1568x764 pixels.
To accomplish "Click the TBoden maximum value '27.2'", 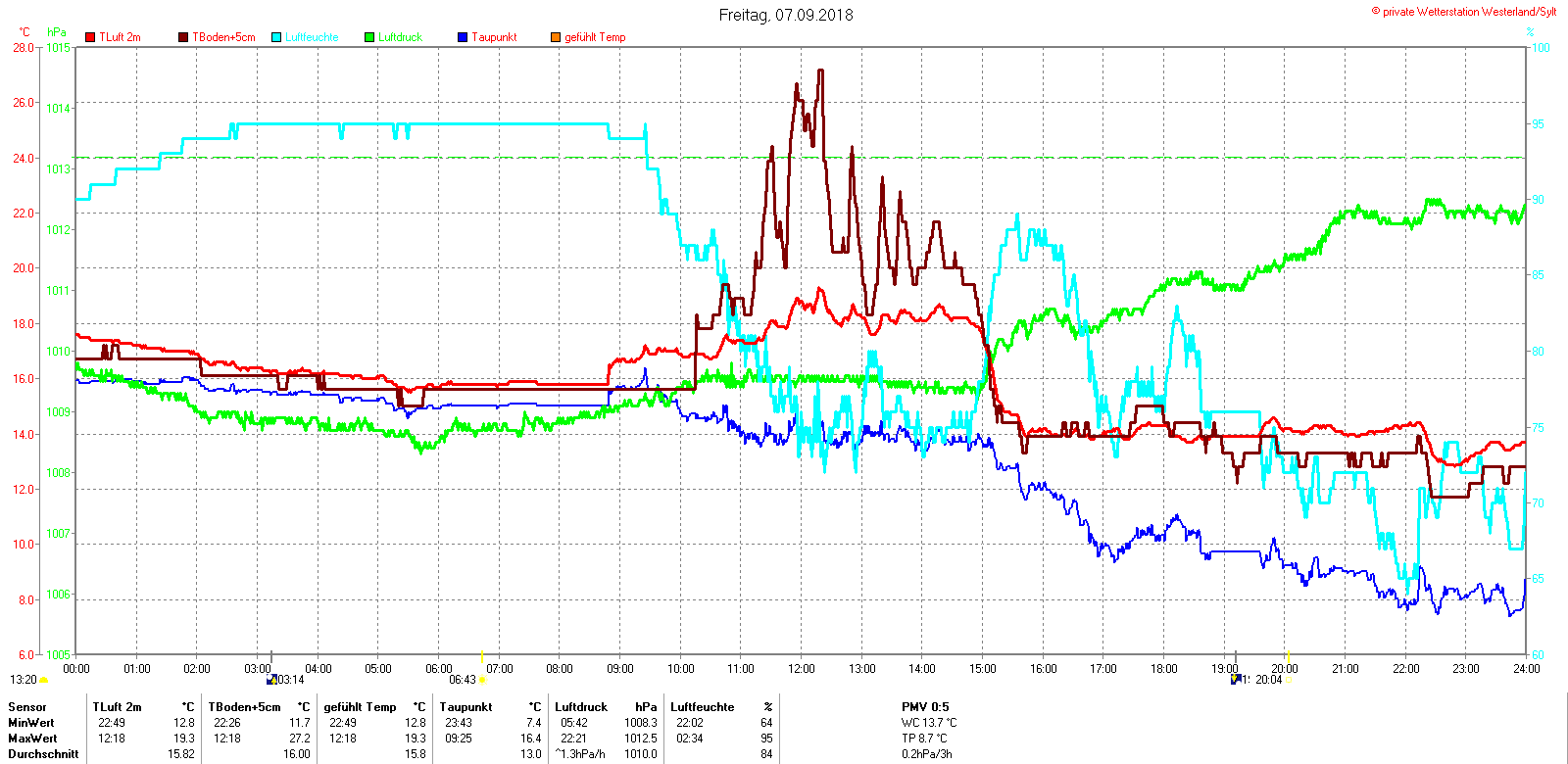I will (300, 739).
